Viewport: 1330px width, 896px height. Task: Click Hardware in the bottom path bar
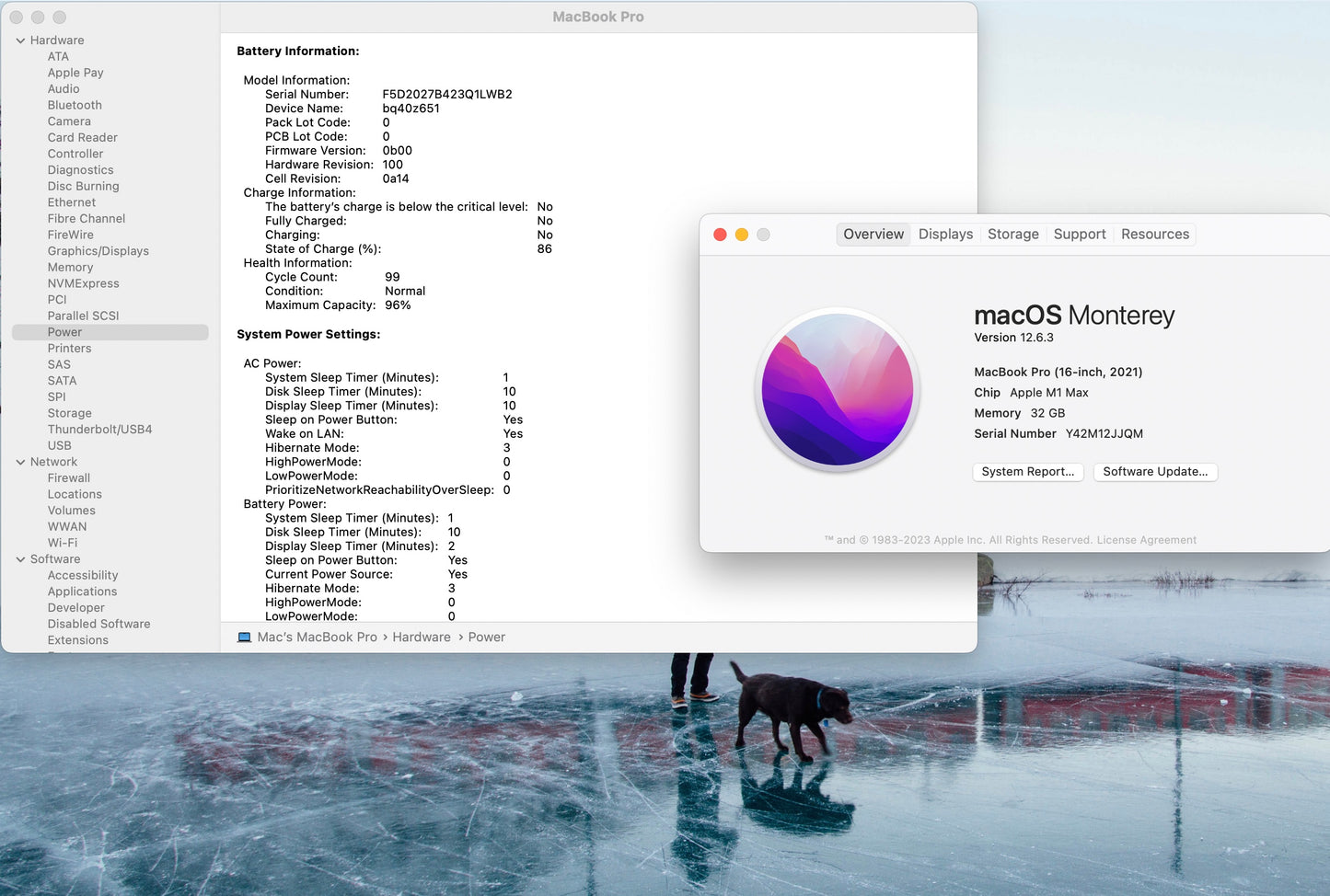tap(421, 638)
